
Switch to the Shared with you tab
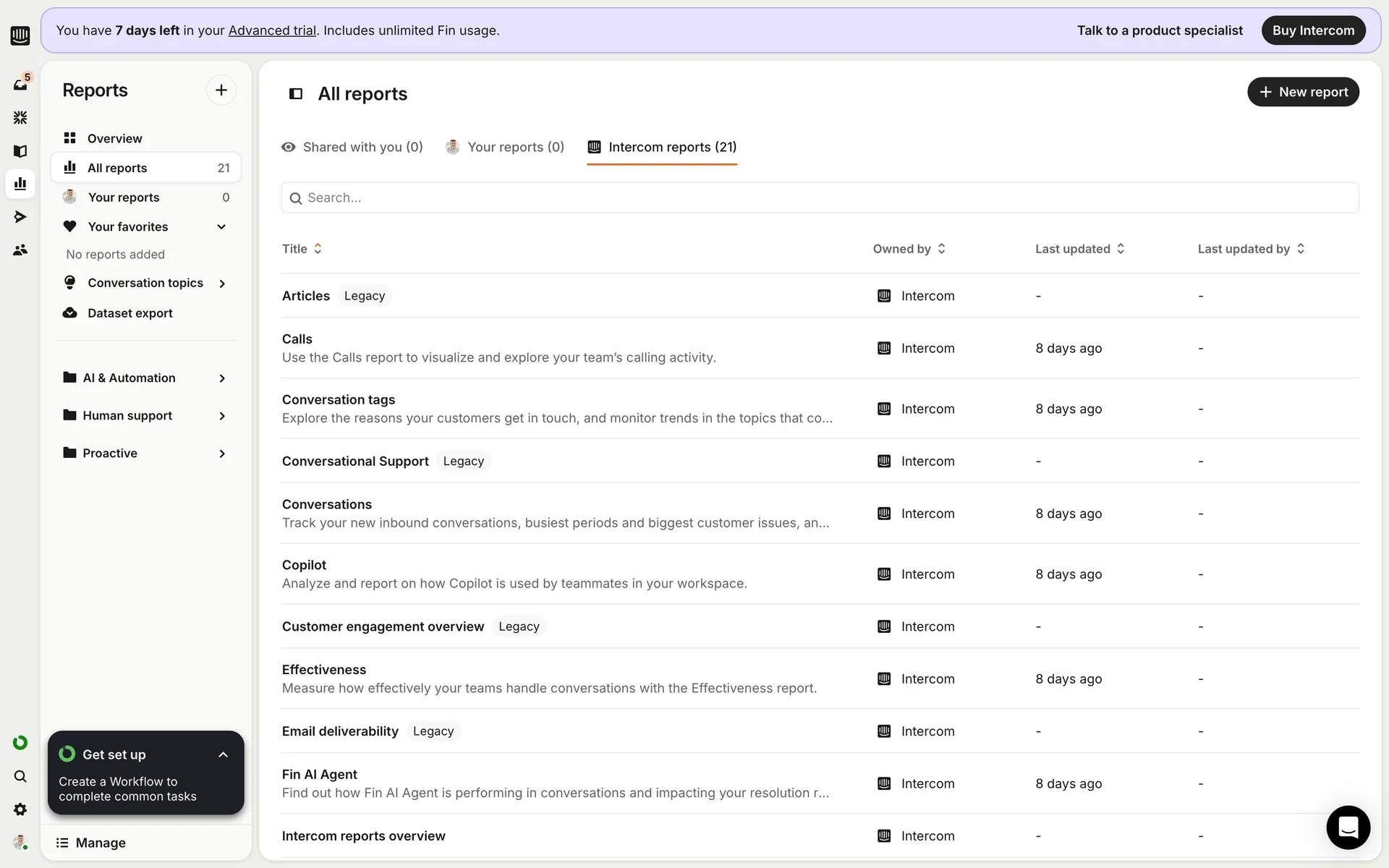point(352,148)
